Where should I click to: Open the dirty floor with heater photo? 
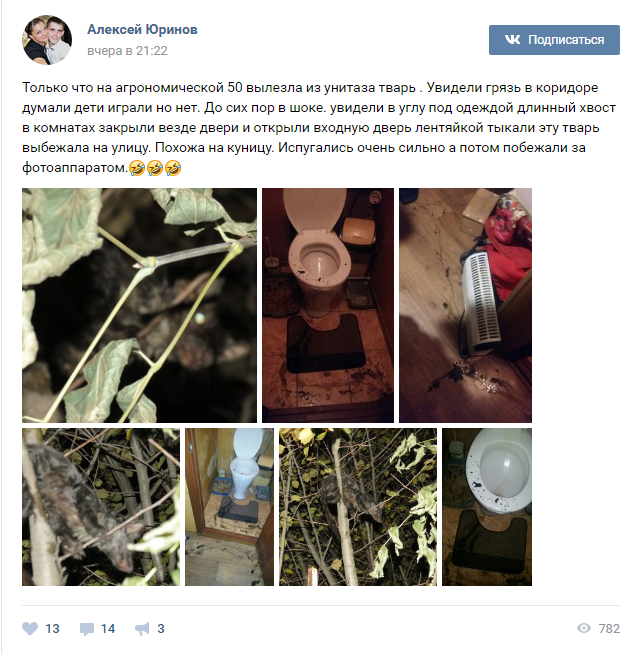pos(465,305)
